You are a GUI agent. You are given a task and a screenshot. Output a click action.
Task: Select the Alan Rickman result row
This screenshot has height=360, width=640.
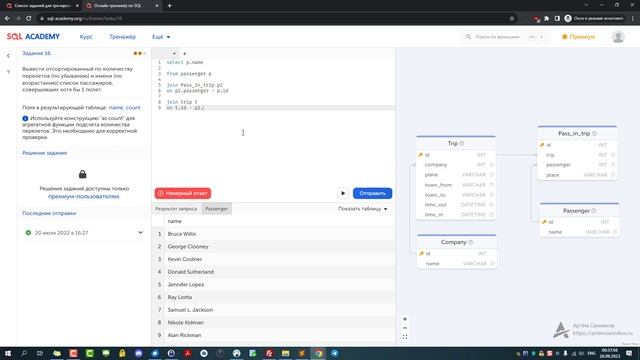click(x=273, y=335)
